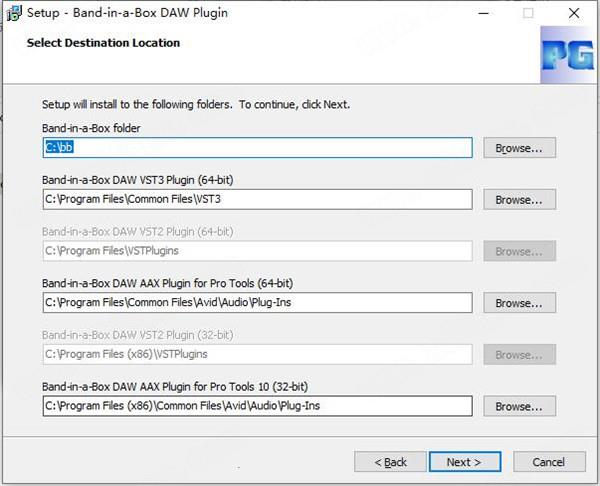600x486 pixels.
Task: Browse for Pro Tools 10 32-bit folder
Action: tap(519, 406)
